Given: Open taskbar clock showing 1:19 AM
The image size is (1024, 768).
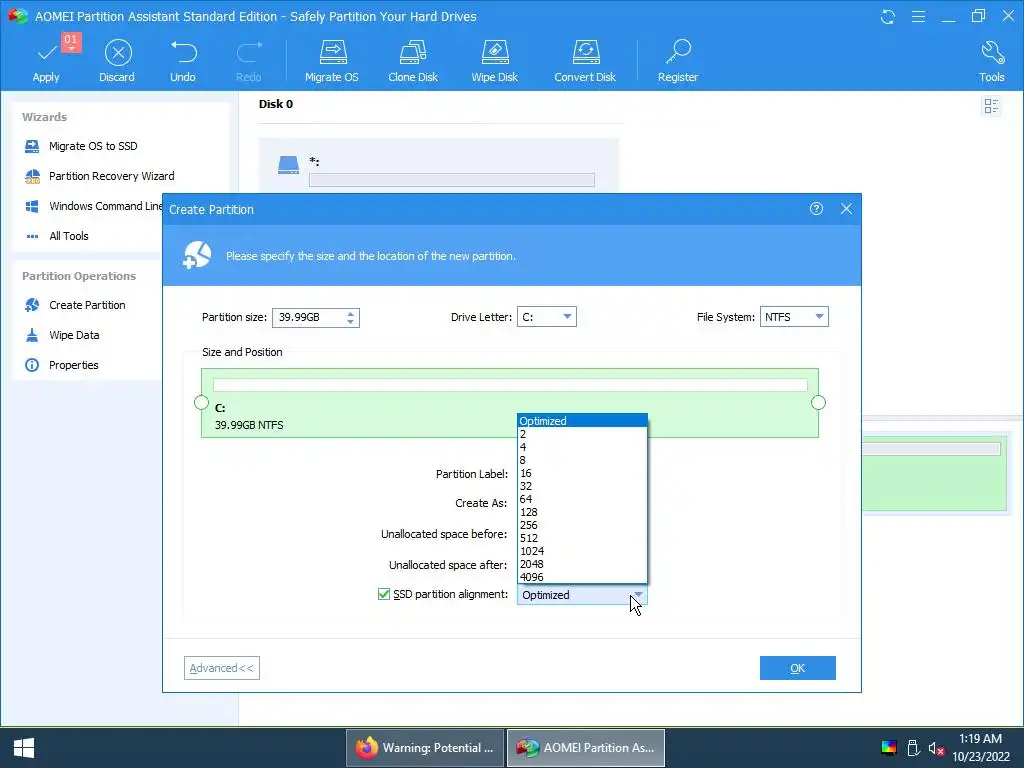Looking at the screenshot, I should tap(981, 748).
